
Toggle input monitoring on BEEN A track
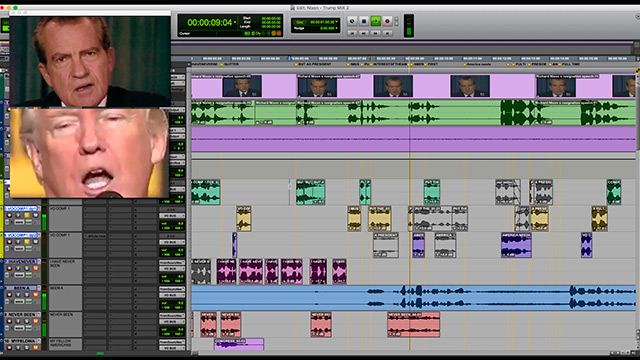click(18, 295)
